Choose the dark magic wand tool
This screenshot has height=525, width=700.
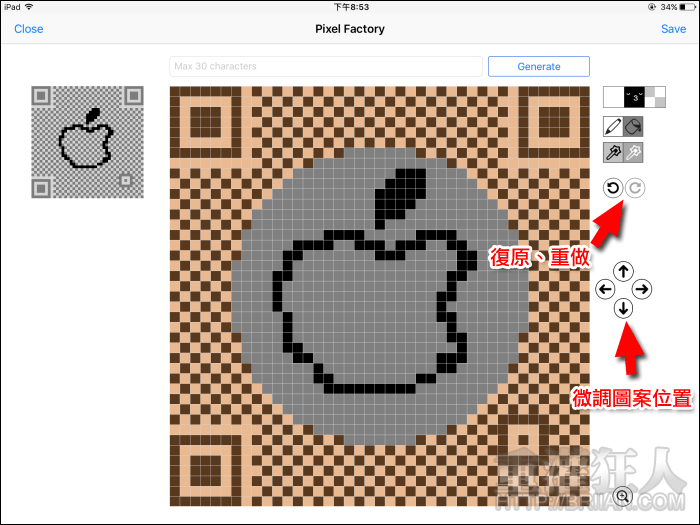click(x=613, y=152)
